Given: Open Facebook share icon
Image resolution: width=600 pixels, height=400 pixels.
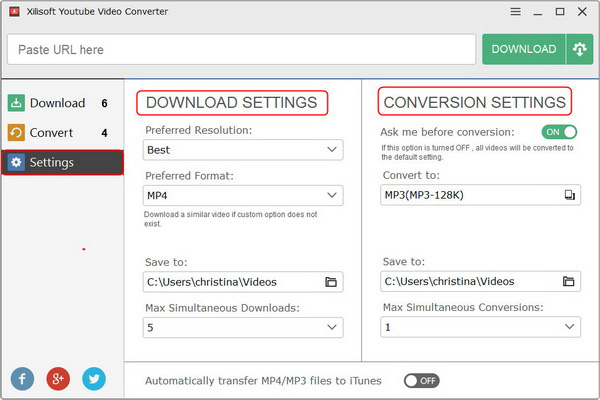Looking at the screenshot, I should 22,379.
